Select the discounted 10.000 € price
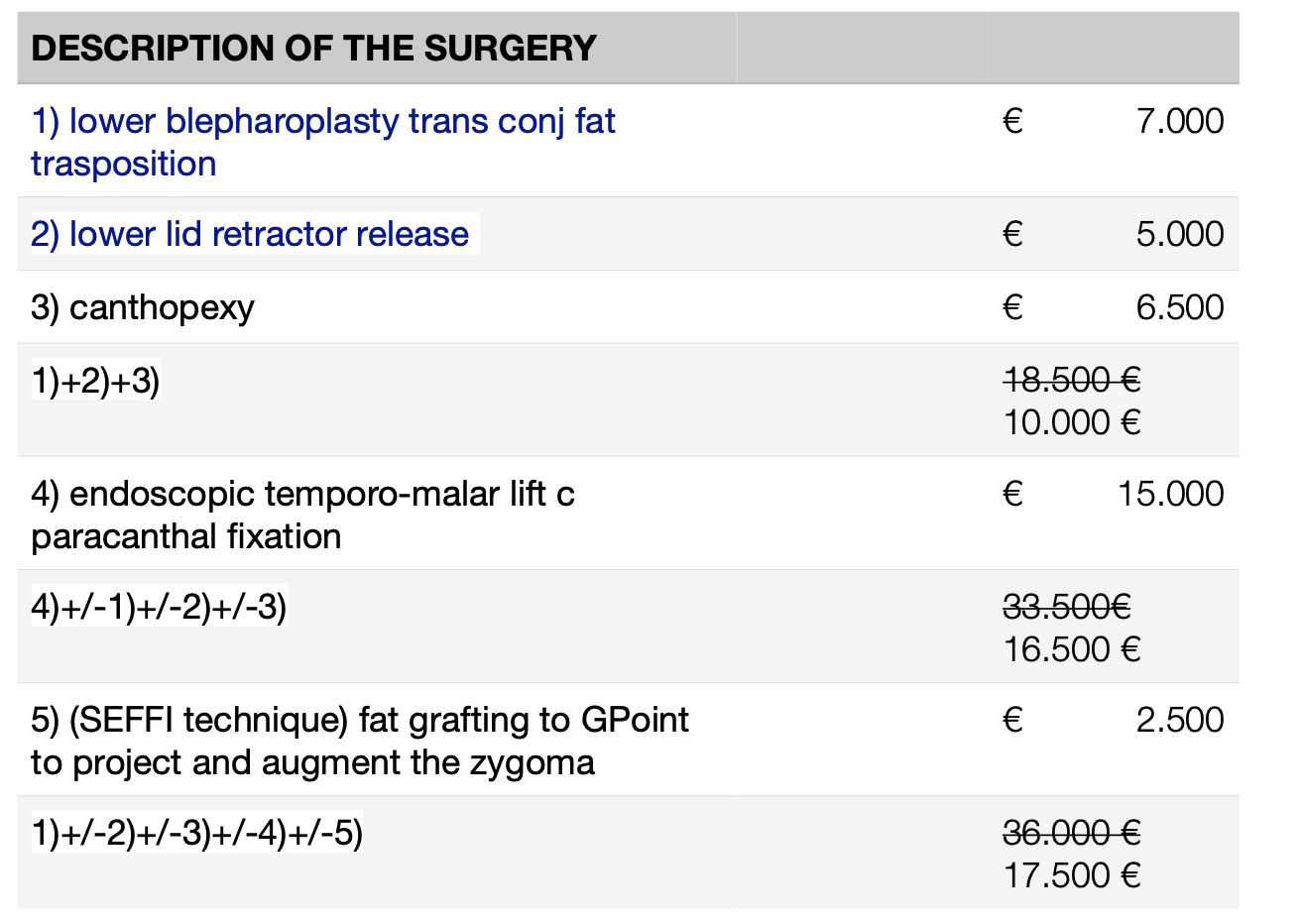 click(x=1072, y=422)
